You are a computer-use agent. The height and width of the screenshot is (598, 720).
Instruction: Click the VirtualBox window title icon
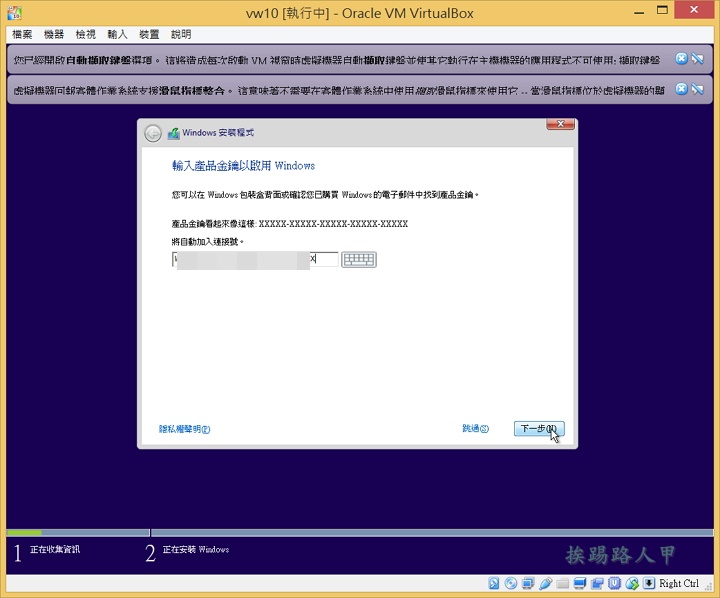[14, 13]
